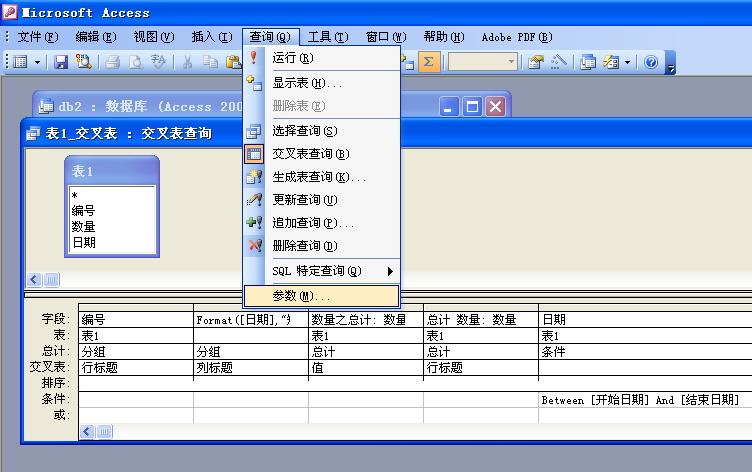
Task: Expand the SQL 特定查询(Q) submenu
Action: [x=322, y=271]
